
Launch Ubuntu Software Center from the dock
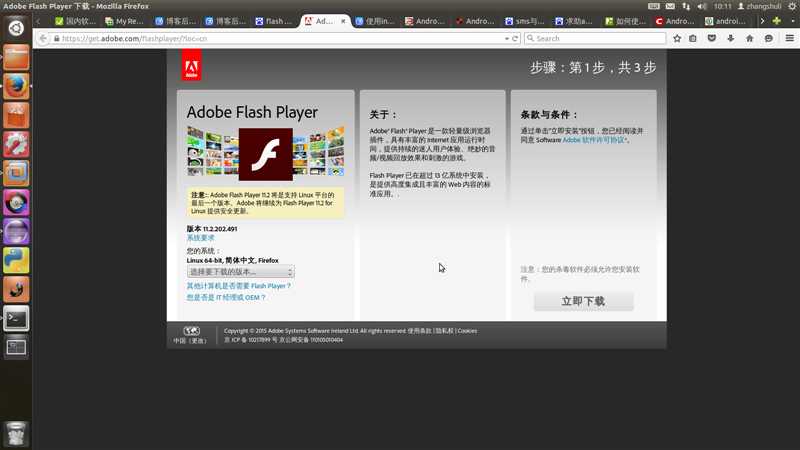(x=16, y=115)
